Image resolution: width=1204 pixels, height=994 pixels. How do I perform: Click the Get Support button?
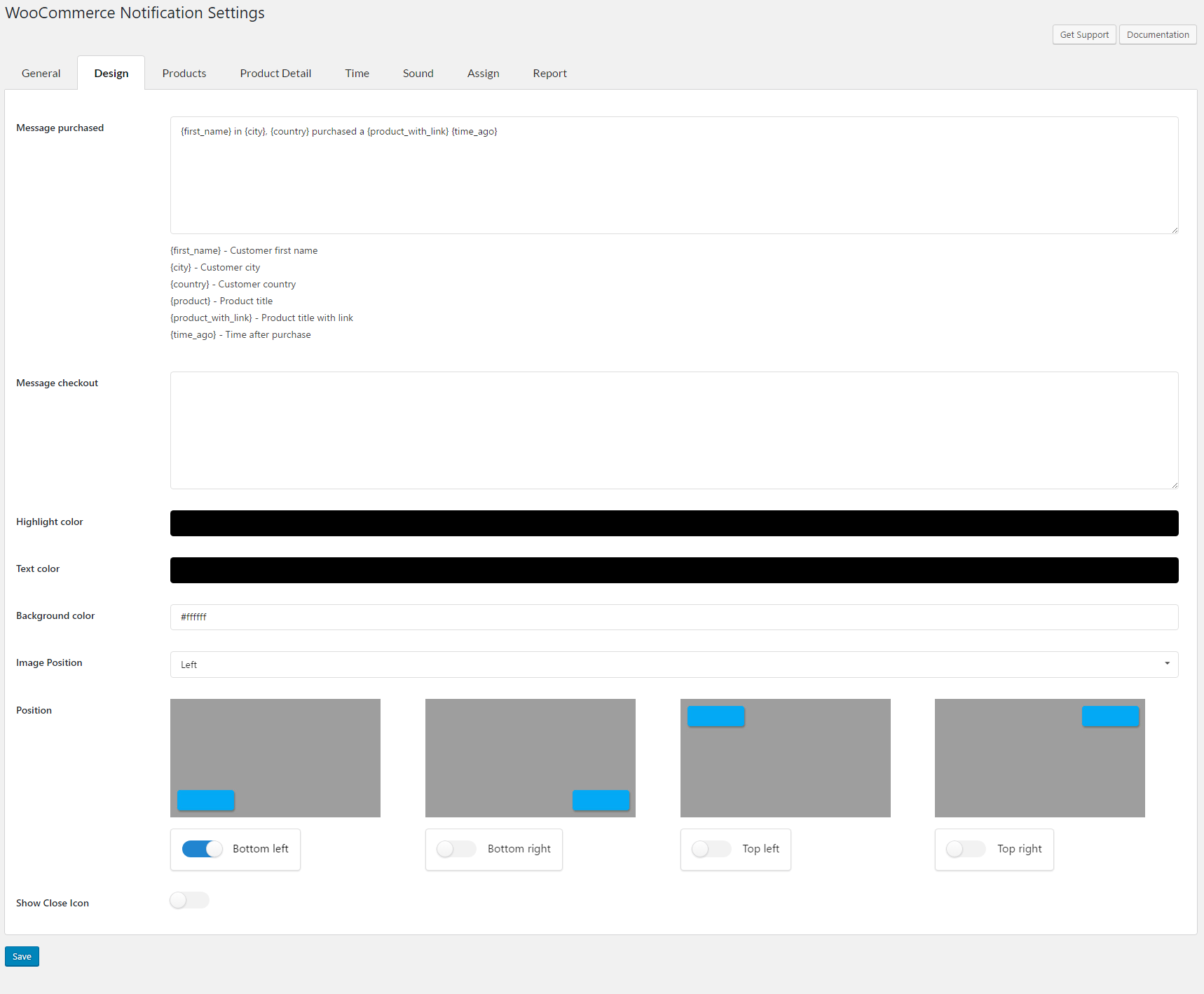pyautogui.click(x=1083, y=35)
